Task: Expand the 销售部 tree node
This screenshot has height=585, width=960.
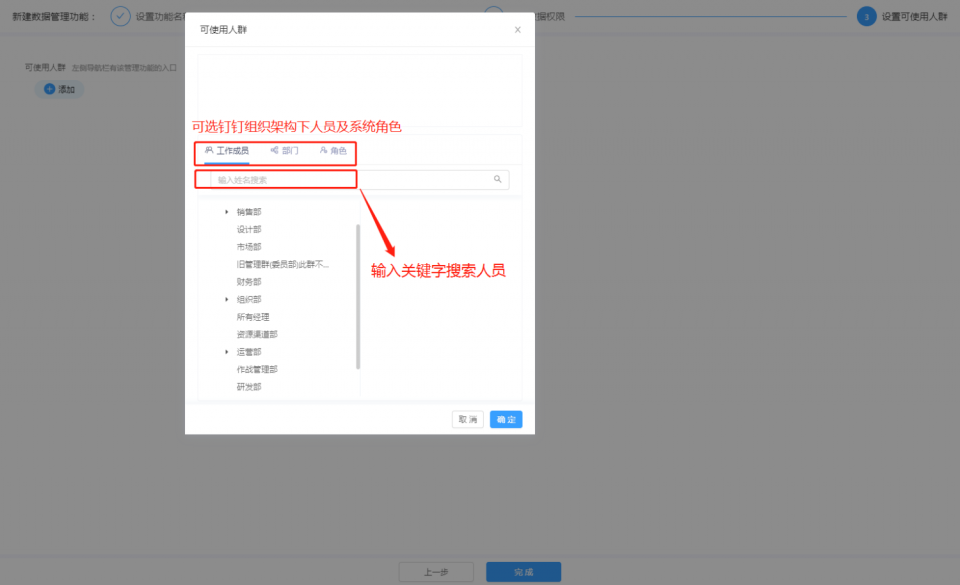Action: coord(226,211)
